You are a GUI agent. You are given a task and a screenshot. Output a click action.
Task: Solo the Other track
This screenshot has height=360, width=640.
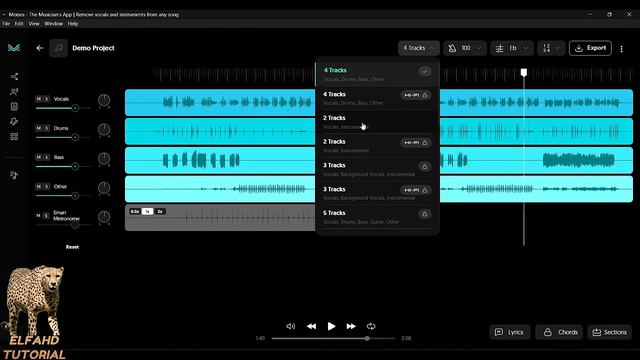pyautogui.click(x=47, y=187)
